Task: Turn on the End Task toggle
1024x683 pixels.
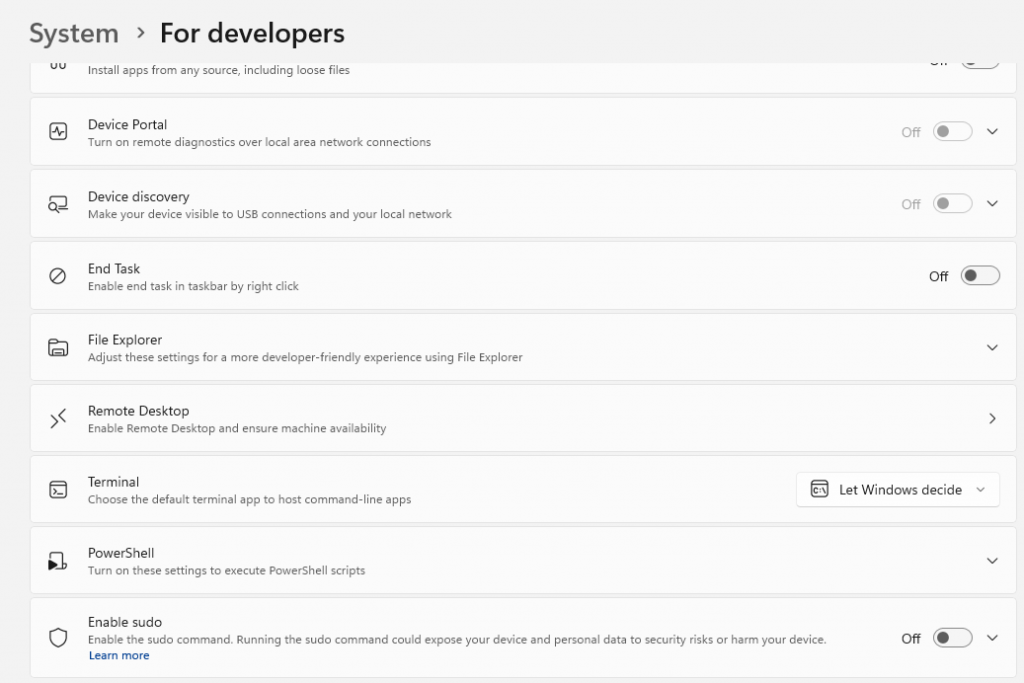Action: point(979,276)
